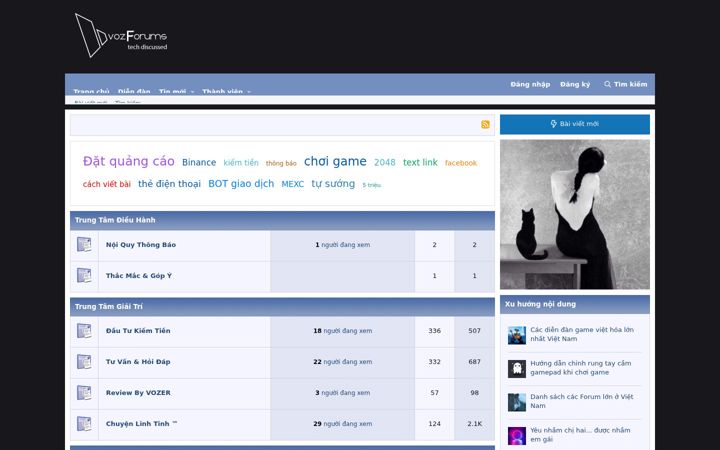
Task: Open Tư Vấn & Hỏi Đáp forum
Action: coord(138,361)
